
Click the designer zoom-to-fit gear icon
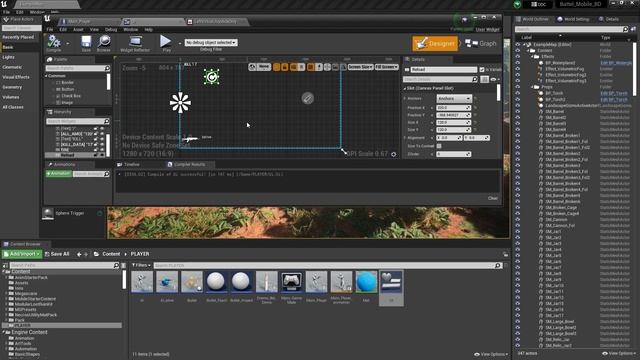(x=393, y=154)
